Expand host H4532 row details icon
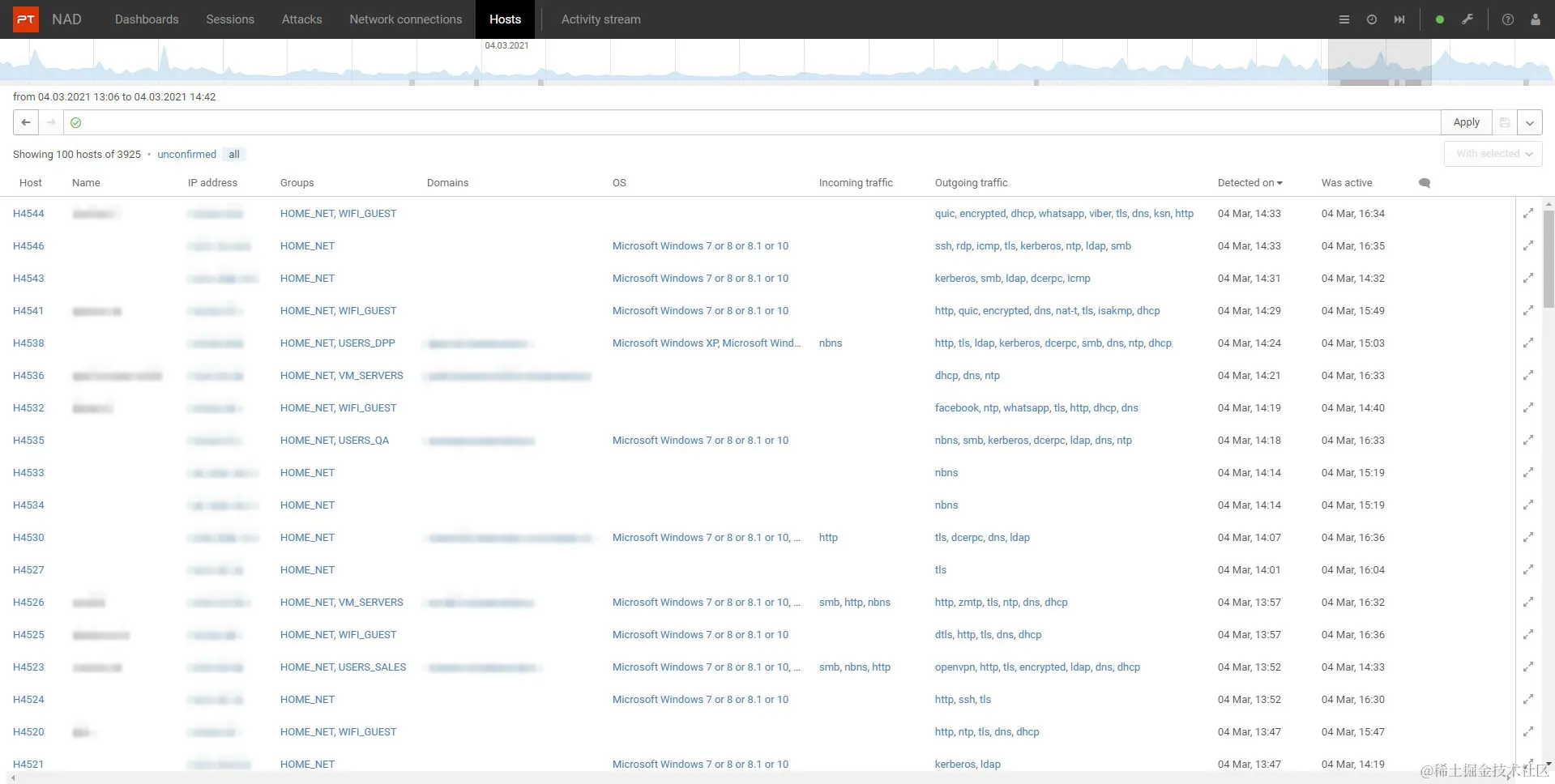The image size is (1555, 784). (x=1528, y=408)
